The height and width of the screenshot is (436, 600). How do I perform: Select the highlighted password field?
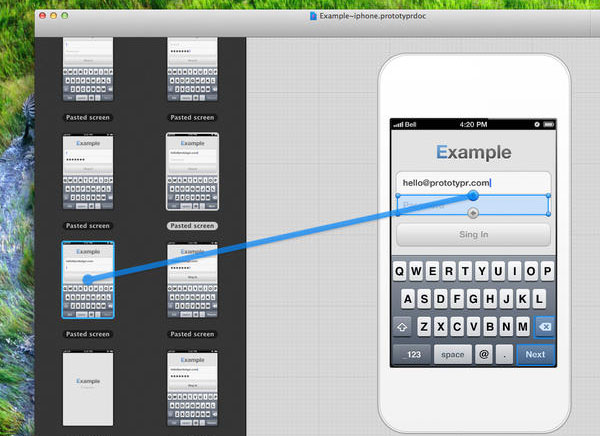473,205
